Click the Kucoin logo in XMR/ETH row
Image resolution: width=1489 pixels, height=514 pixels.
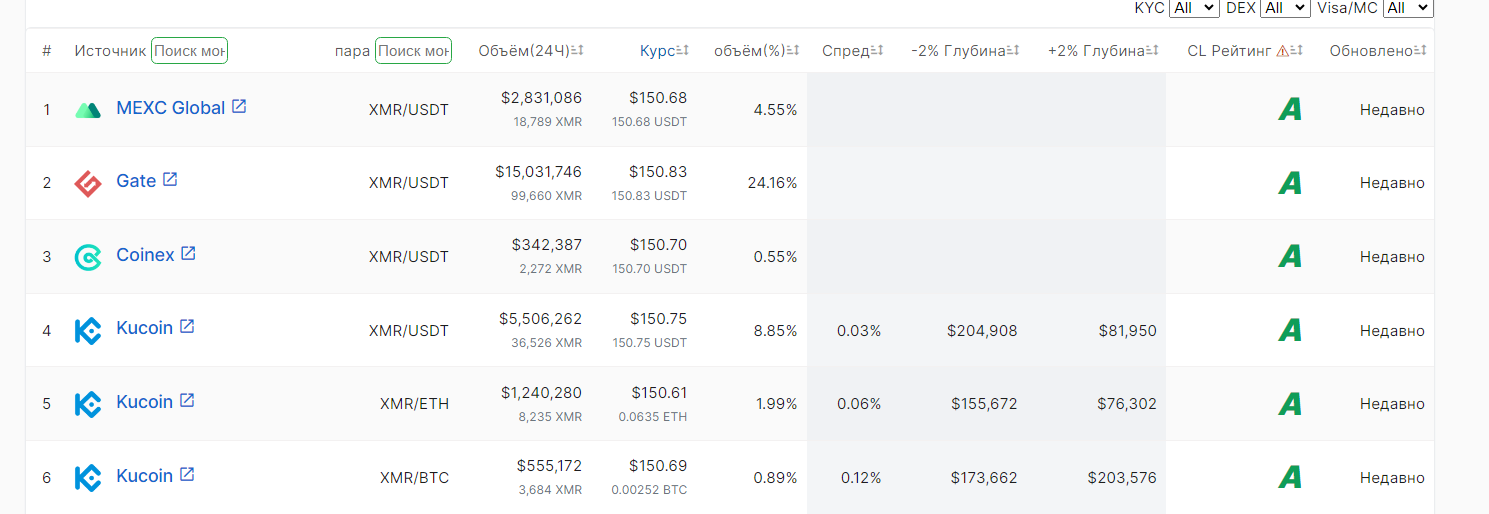click(x=88, y=404)
